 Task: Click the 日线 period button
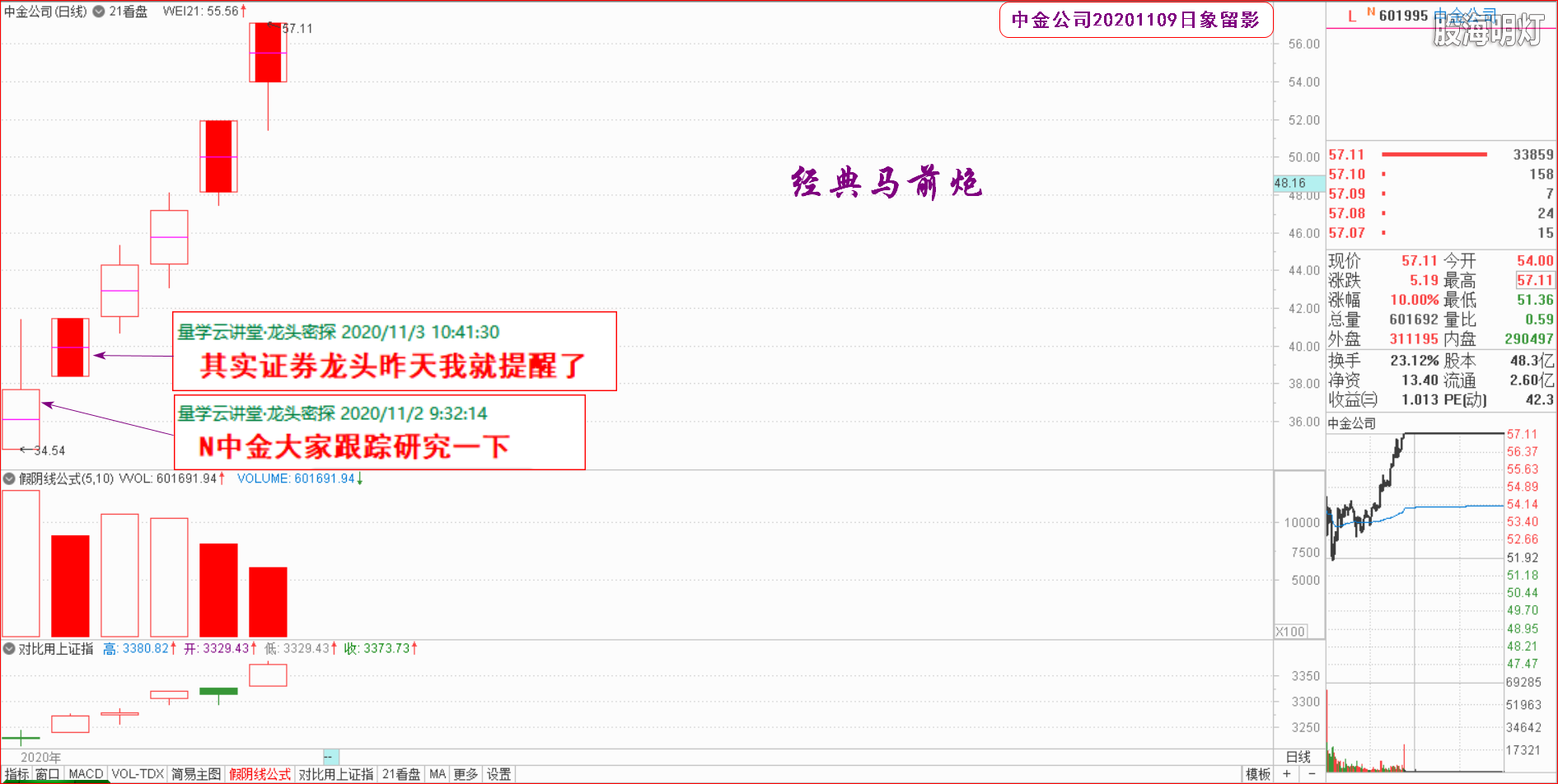pyautogui.click(x=1298, y=757)
